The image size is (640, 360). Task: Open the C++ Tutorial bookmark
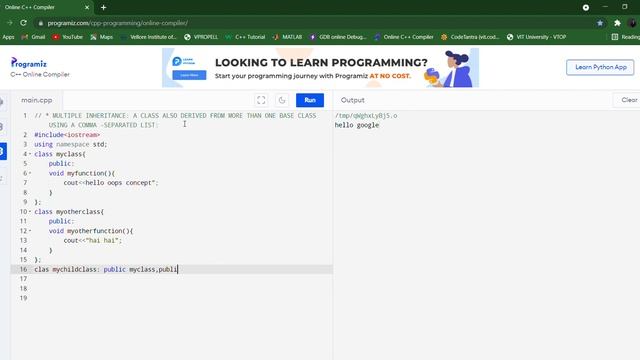[x=245, y=37]
